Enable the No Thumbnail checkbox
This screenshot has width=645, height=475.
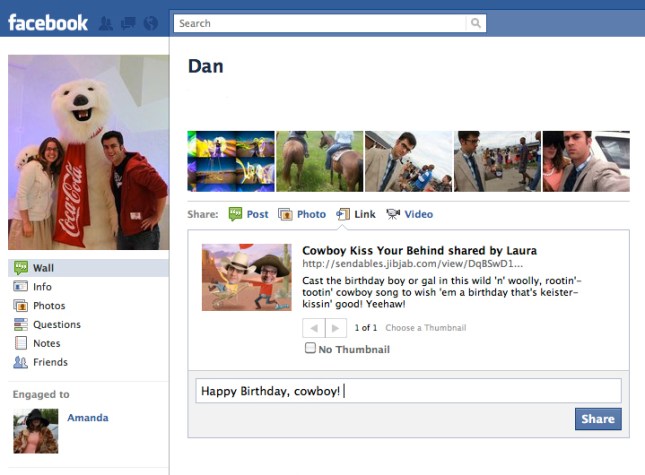click(x=310, y=349)
